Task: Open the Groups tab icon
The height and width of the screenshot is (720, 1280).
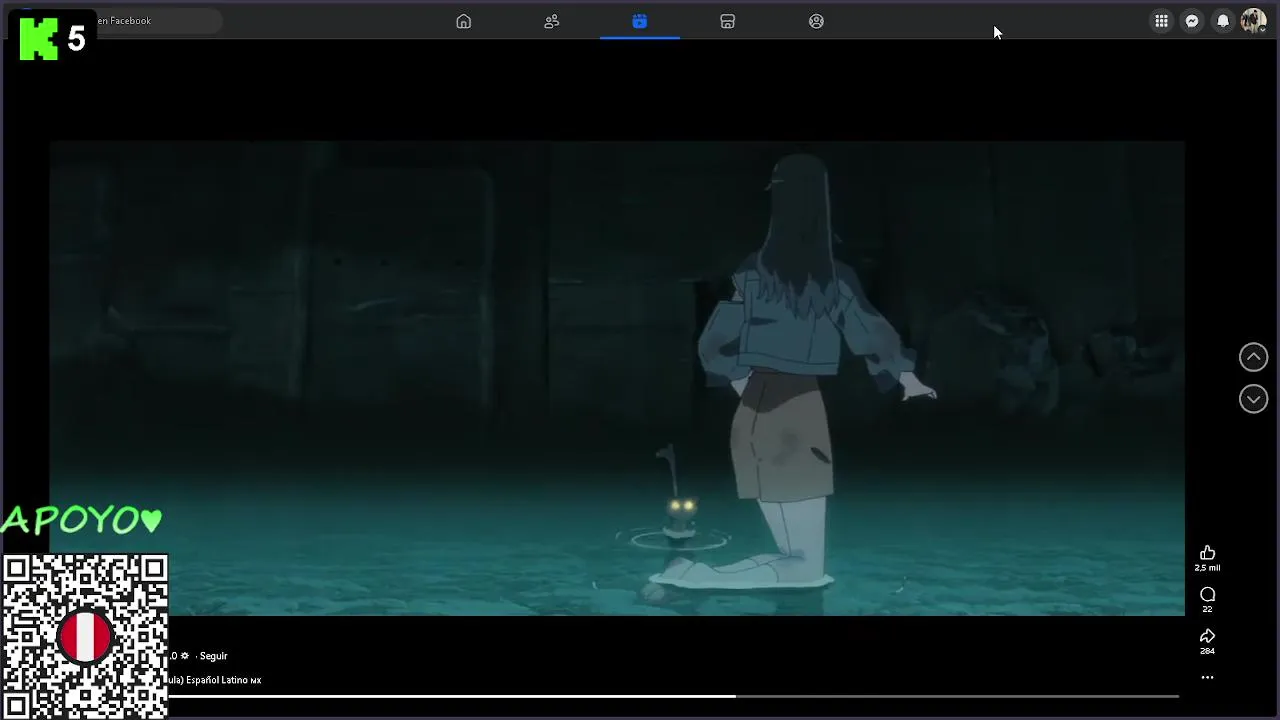Action: tap(816, 21)
